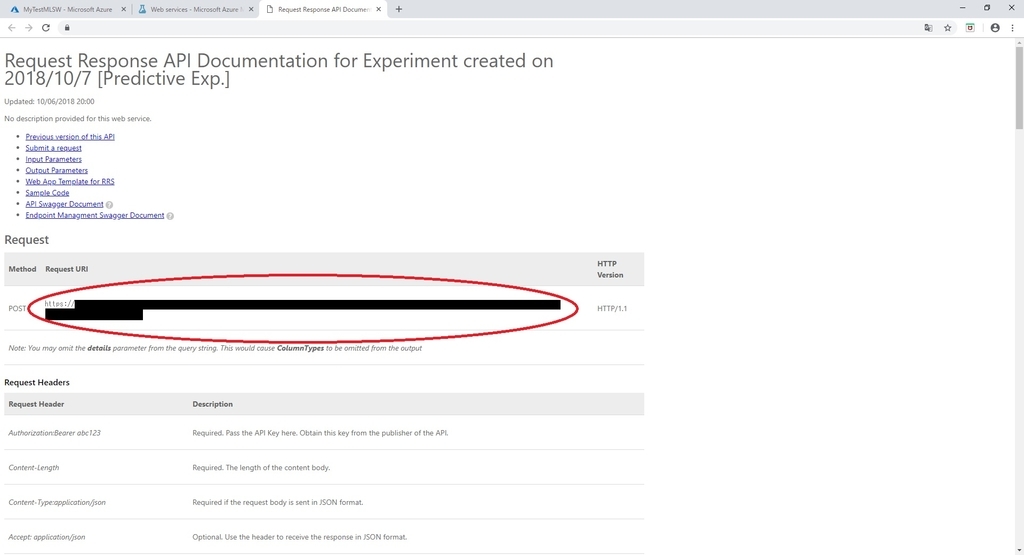Click the page title about Request Response API Documentation
The image size is (1024, 555).
point(279,69)
